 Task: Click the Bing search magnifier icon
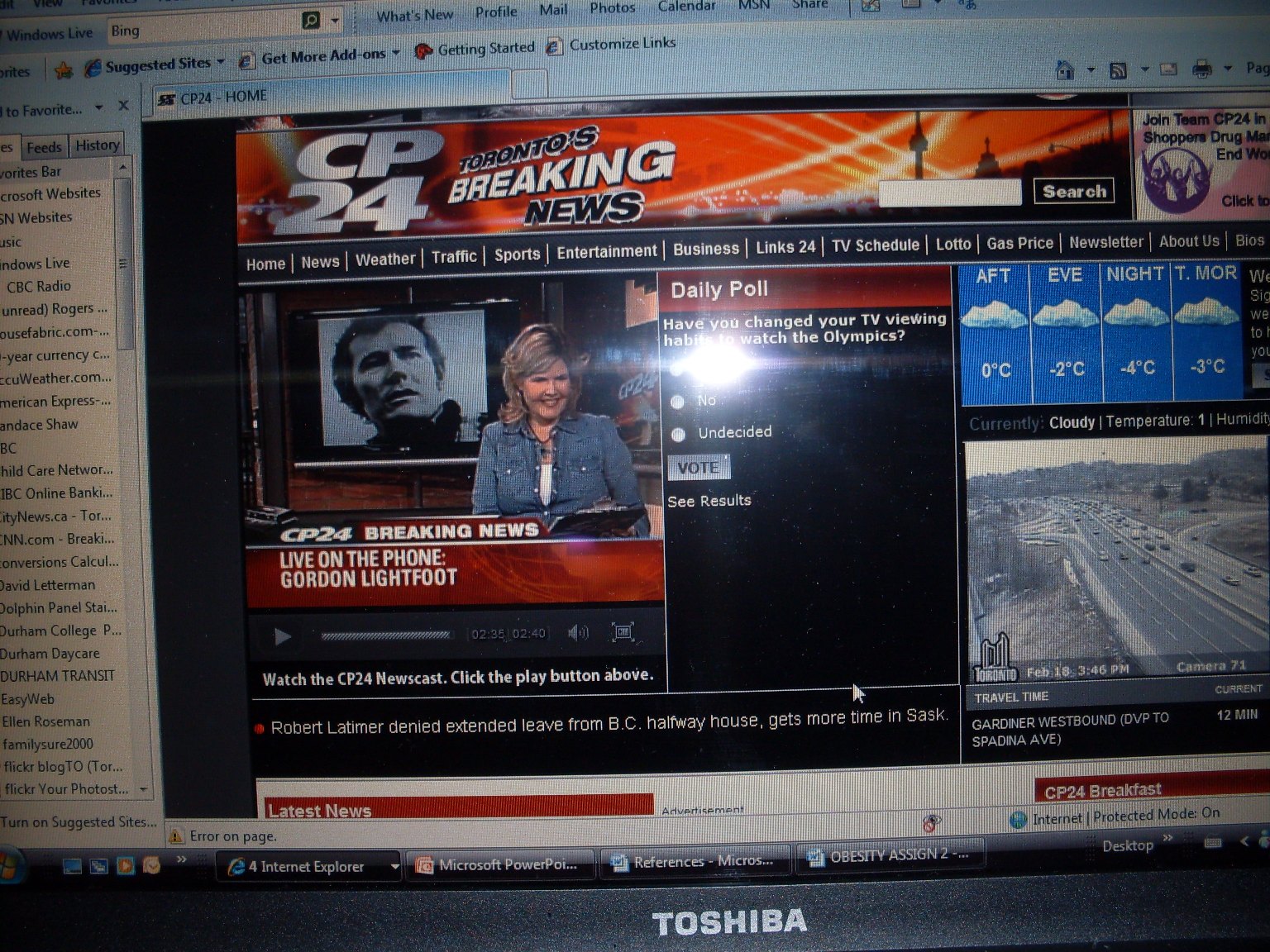[311, 21]
